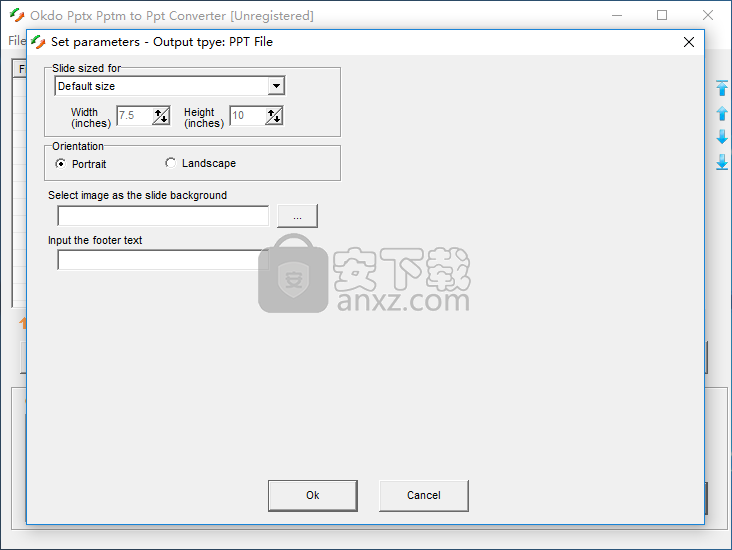This screenshot has width=732, height=550.
Task: Close the Set parameters dialog
Action: (x=689, y=42)
